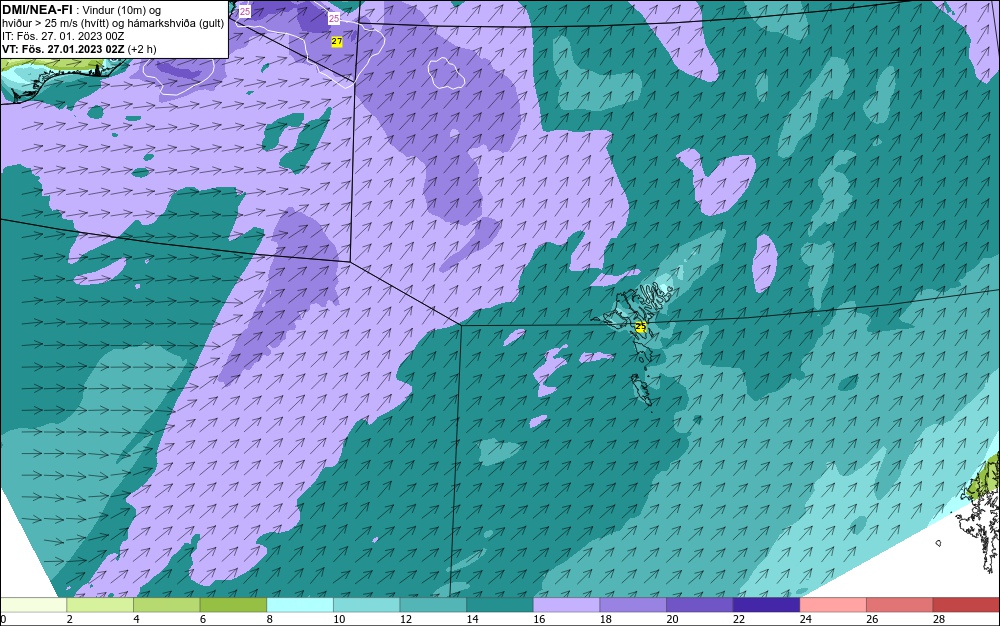Image resolution: width=1000 pixels, height=626 pixels.
Task: Click the 26–28 m/s salmon red legend swatch
Action: (x=899, y=604)
